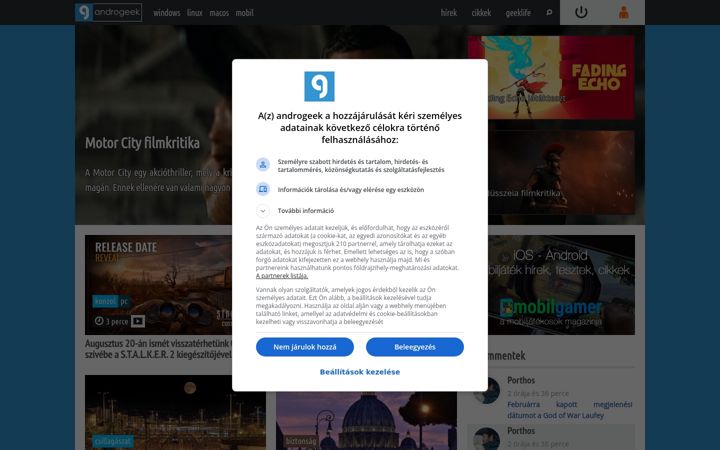The image size is (720, 450).
Task: Click the personalized ads person icon
Action: [x=263, y=164]
